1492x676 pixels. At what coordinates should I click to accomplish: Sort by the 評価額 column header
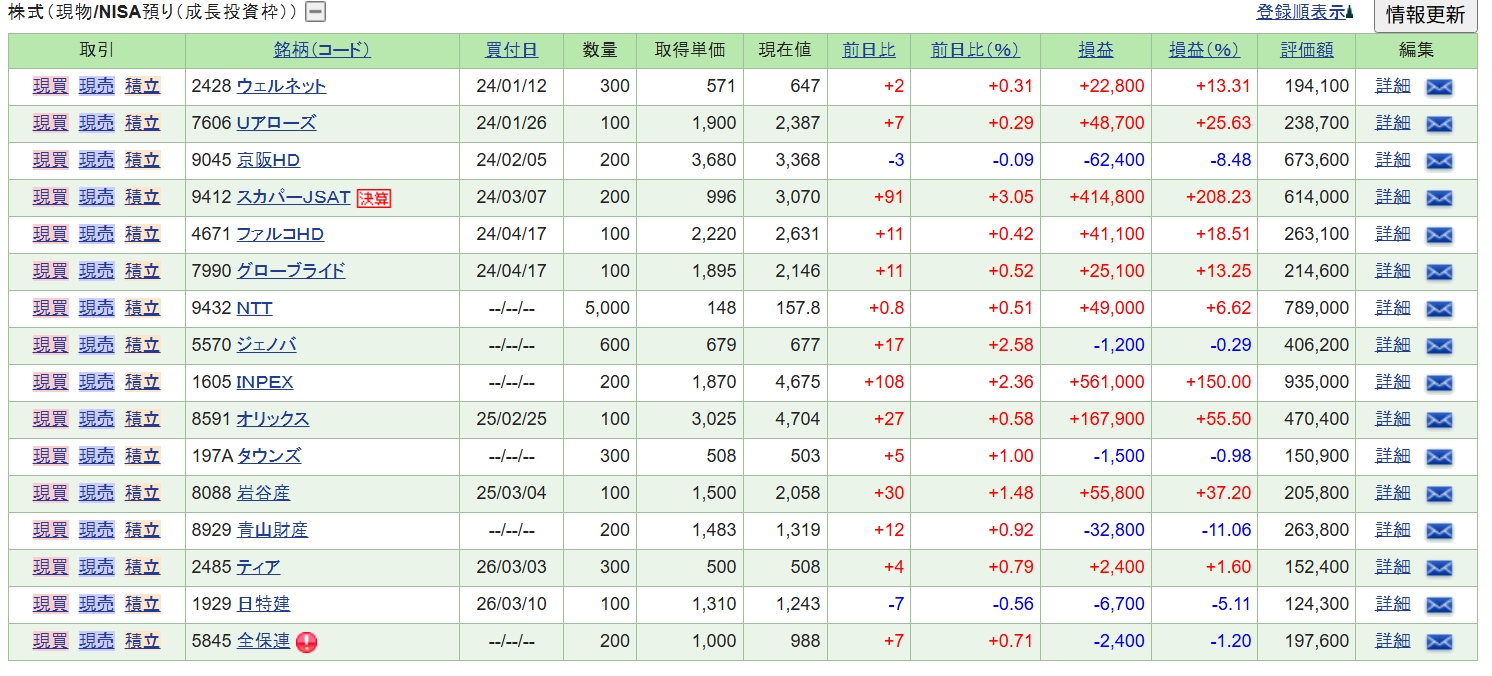[1307, 50]
